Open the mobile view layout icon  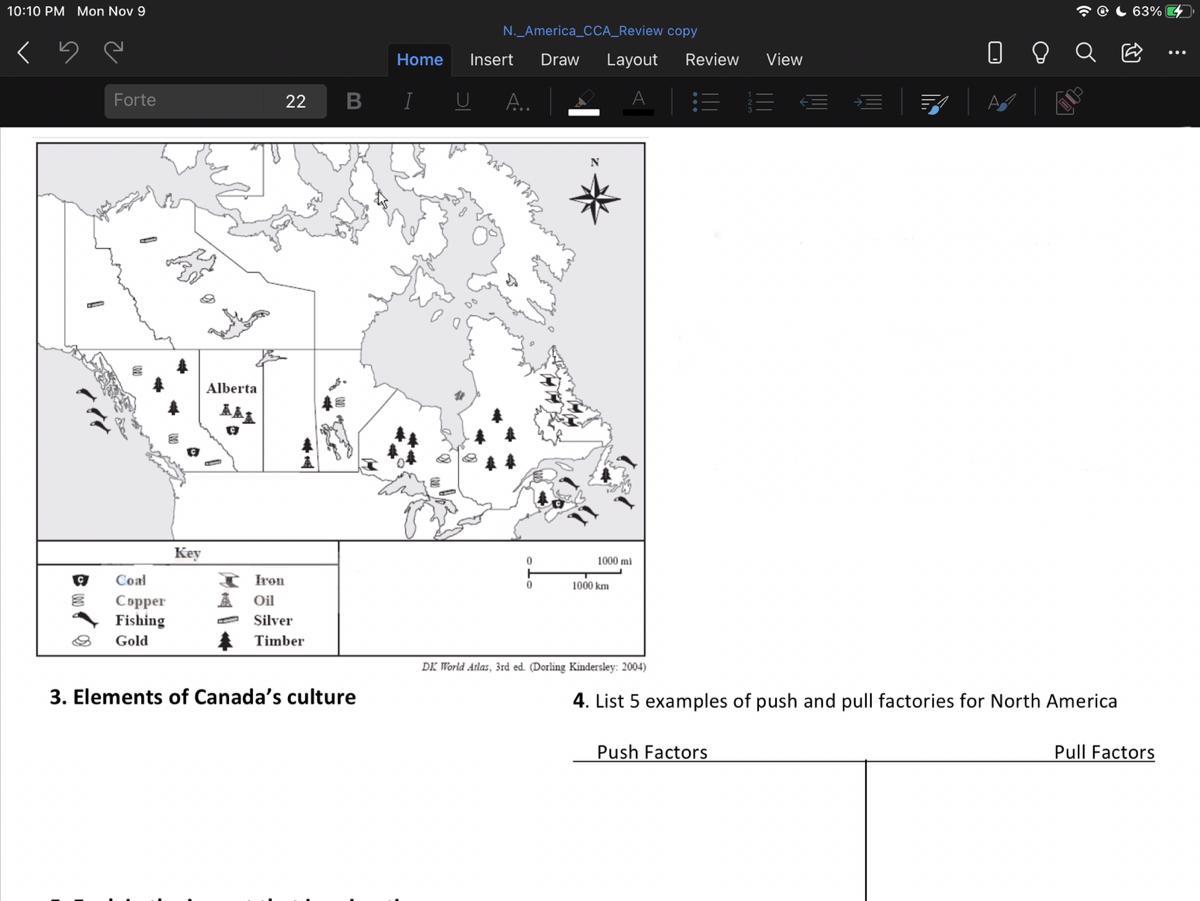[994, 53]
